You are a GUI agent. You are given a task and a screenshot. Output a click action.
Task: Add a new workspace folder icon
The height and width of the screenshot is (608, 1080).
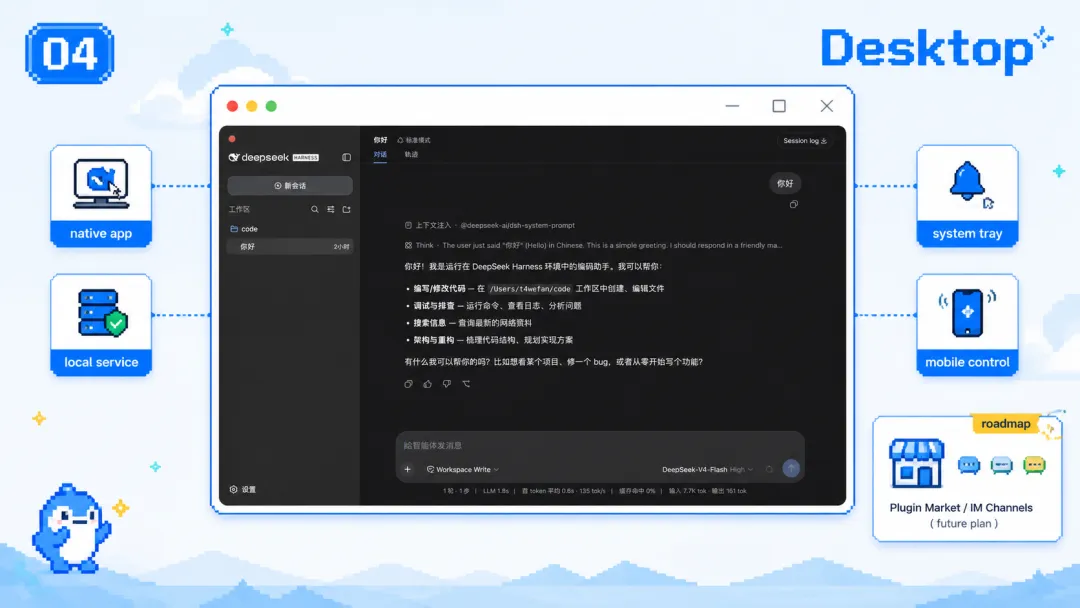coord(346,209)
